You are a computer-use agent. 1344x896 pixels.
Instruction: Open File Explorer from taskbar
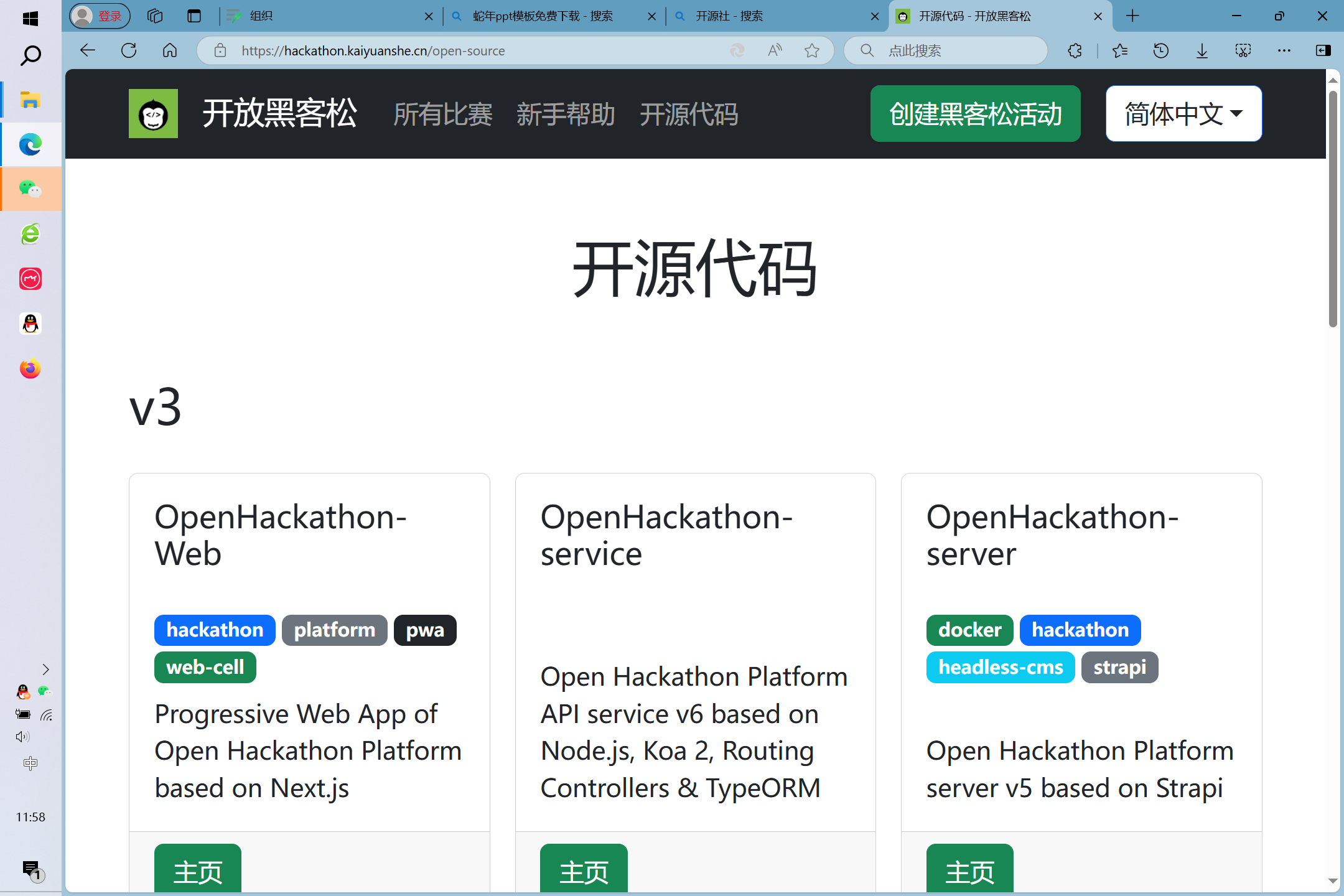pyautogui.click(x=30, y=100)
